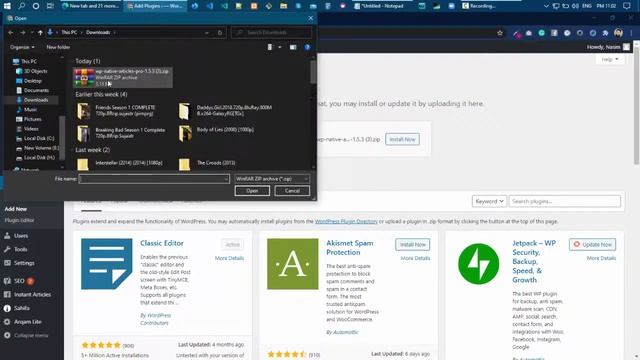Install Now for Akismet Spam Protection
This screenshot has height=360, width=640.
point(412,244)
